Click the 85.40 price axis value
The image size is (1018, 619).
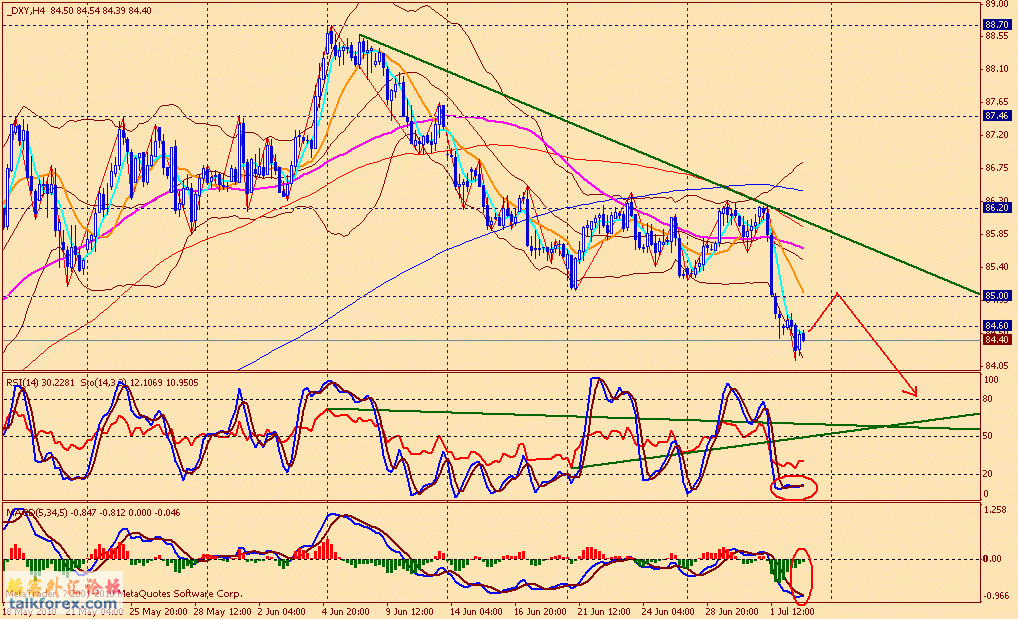(997, 267)
